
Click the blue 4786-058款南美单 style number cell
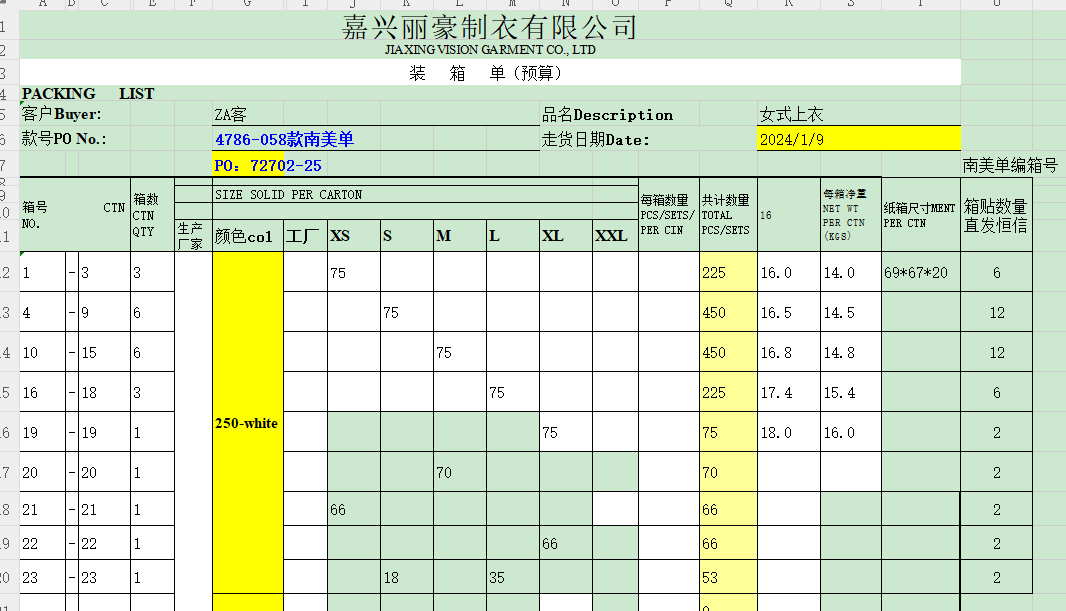(x=284, y=140)
